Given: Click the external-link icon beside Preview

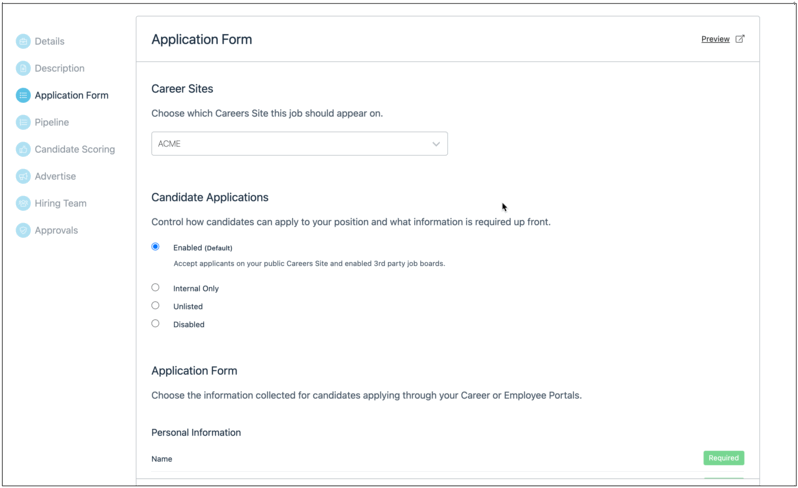Looking at the screenshot, I should [x=740, y=39].
